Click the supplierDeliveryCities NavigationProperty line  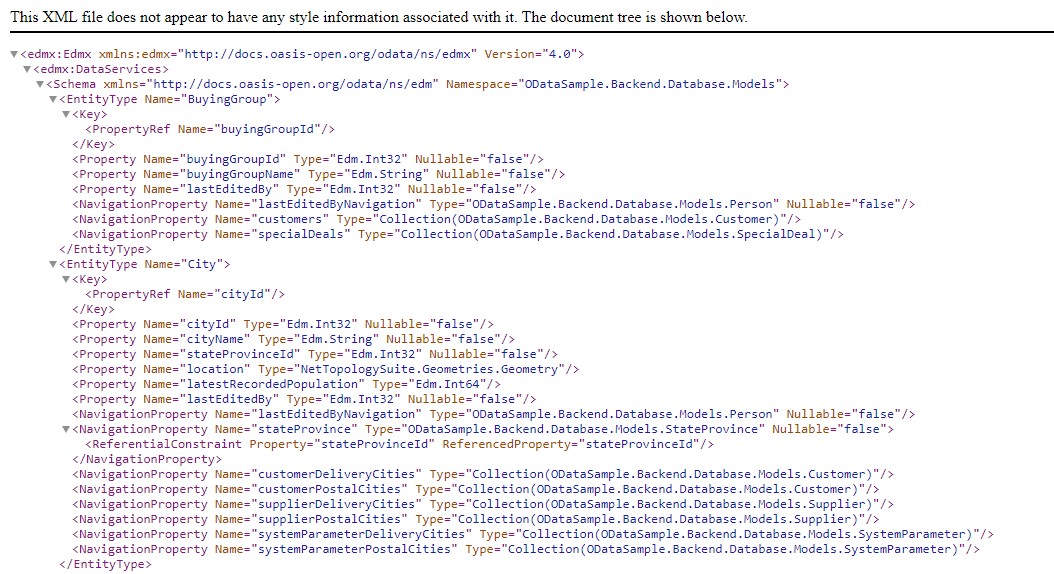[x=483, y=505]
